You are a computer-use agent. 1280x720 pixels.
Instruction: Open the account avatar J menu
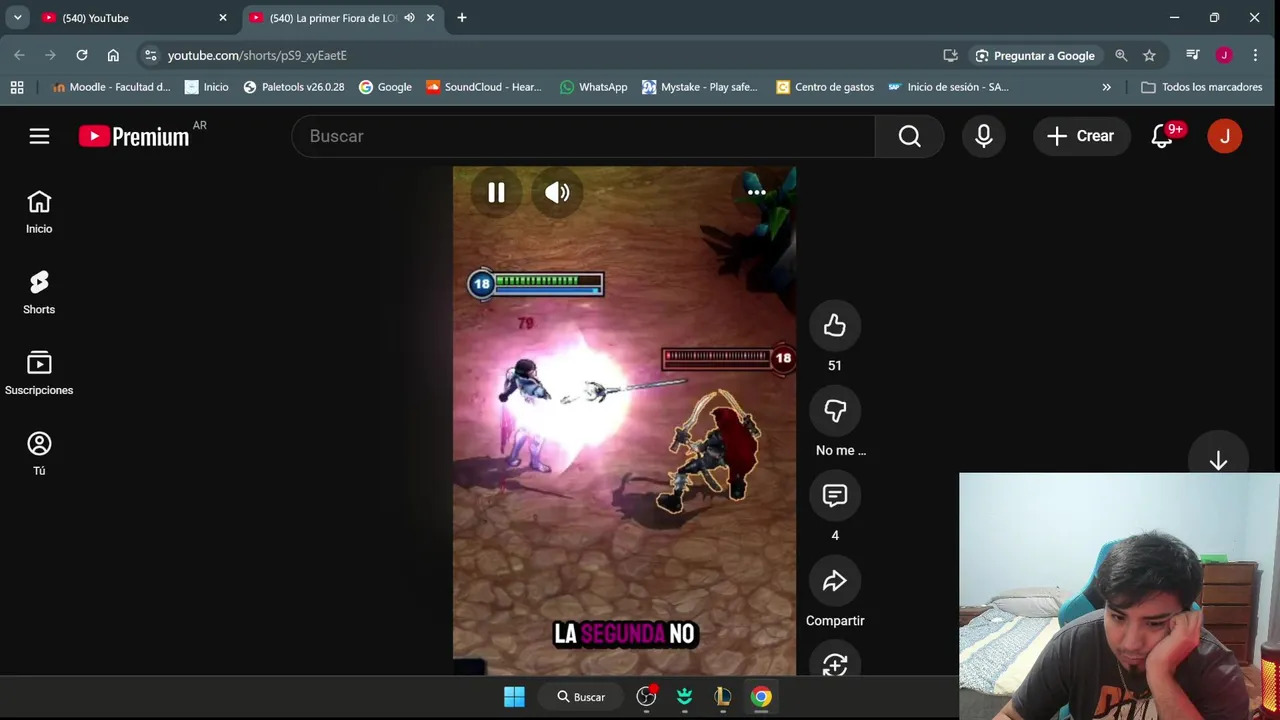click(x=1225, y=136)
